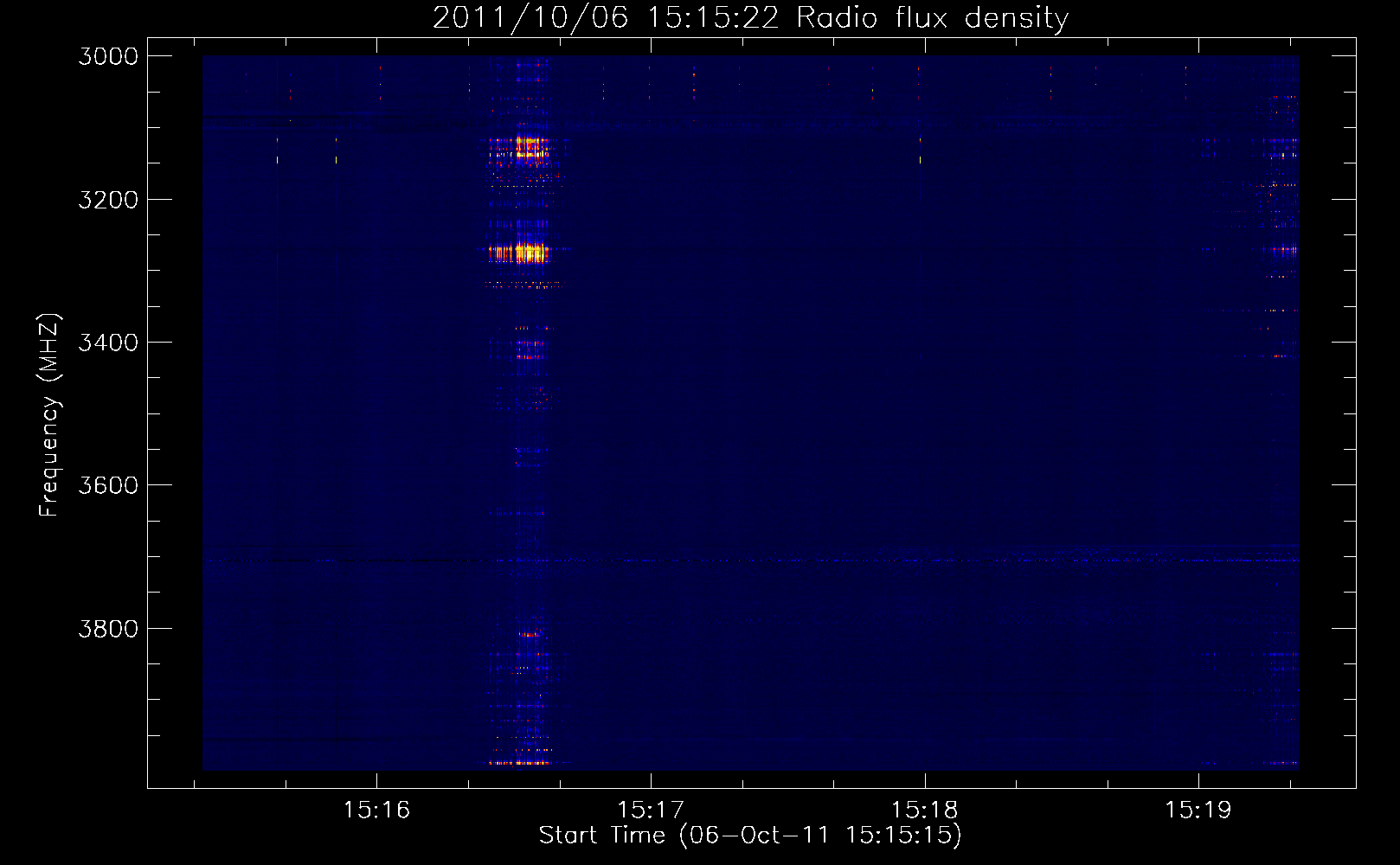Click the plot title "2011/10/06 15:15:22 Radio flux density"

750,18
